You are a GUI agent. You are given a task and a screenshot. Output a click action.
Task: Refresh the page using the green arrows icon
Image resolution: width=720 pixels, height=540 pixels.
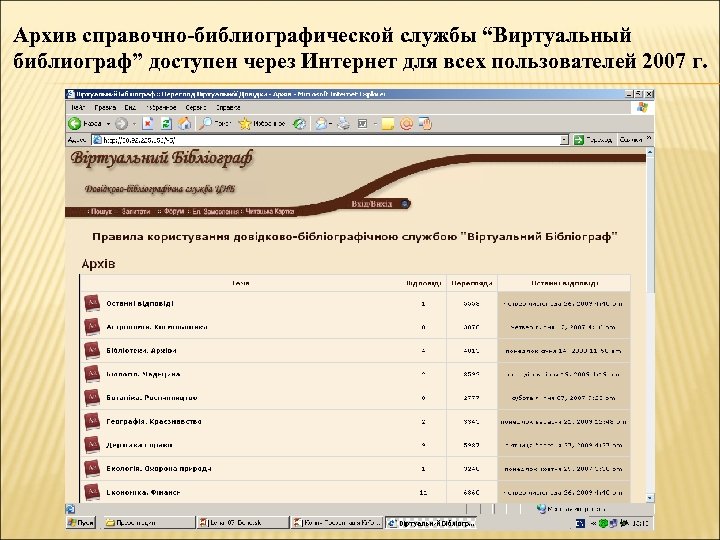166,124
